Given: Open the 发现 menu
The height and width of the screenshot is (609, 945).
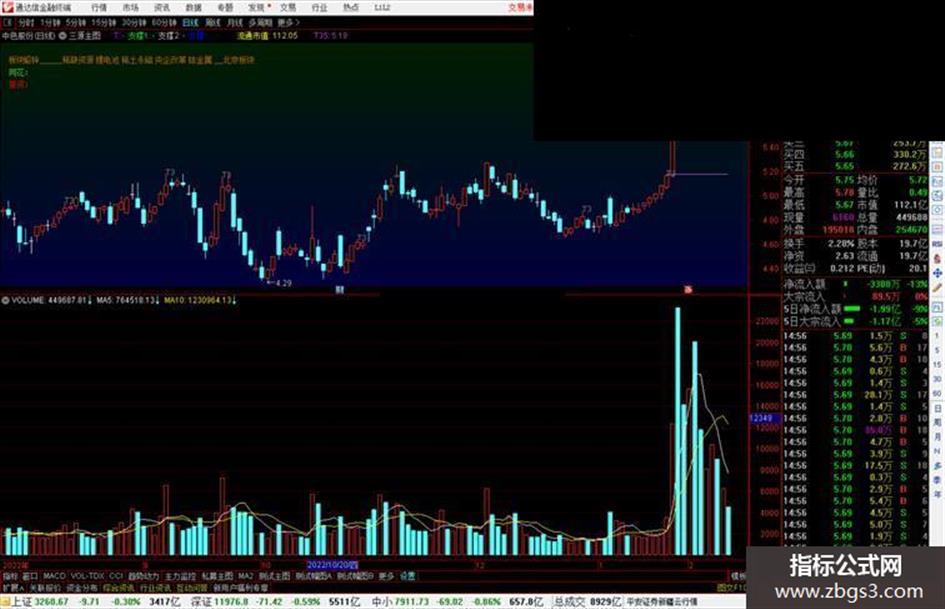Looking at the screenshot, I should pos(257,8).
